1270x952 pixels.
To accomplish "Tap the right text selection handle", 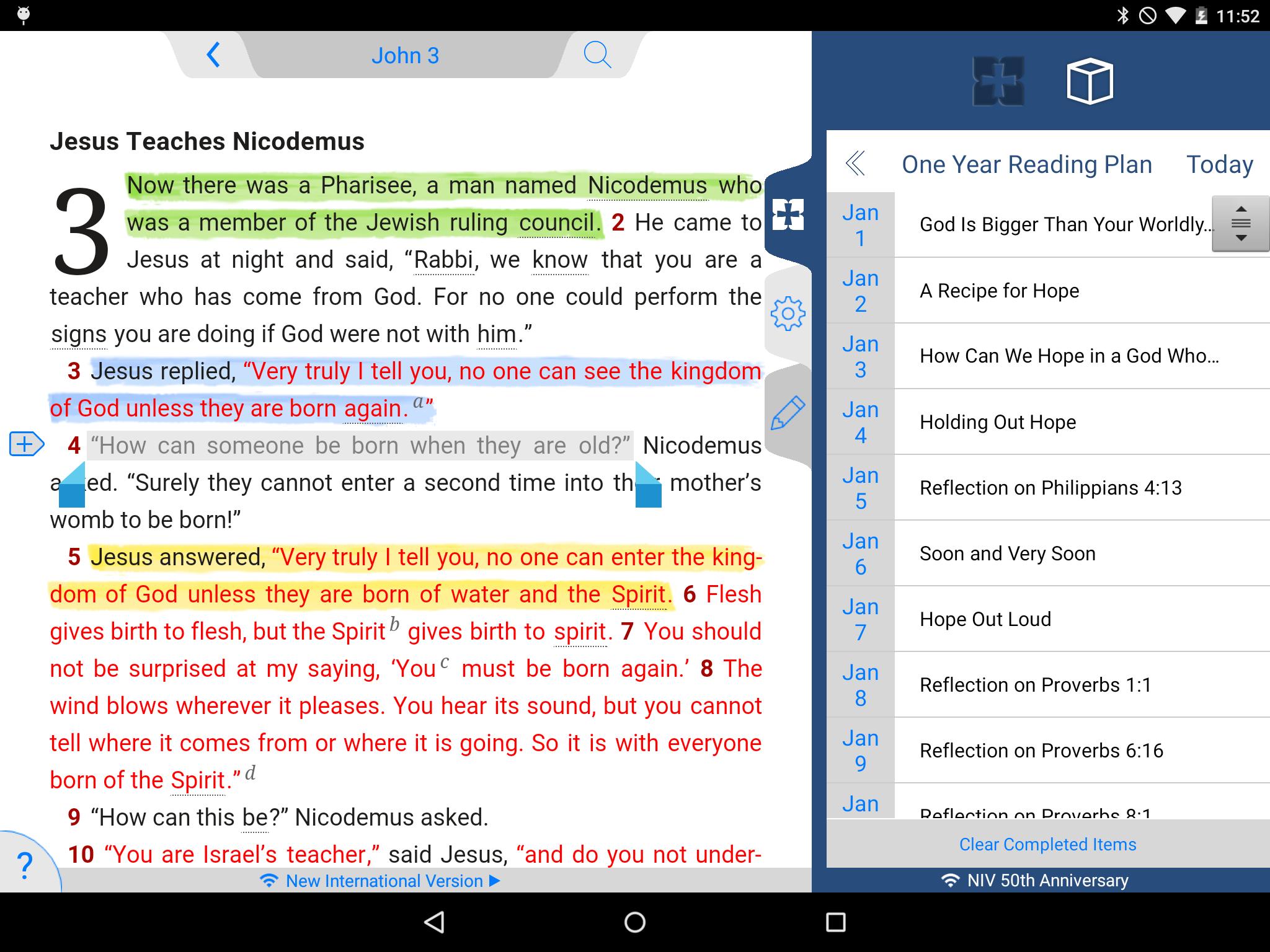I will pos(648,485).
